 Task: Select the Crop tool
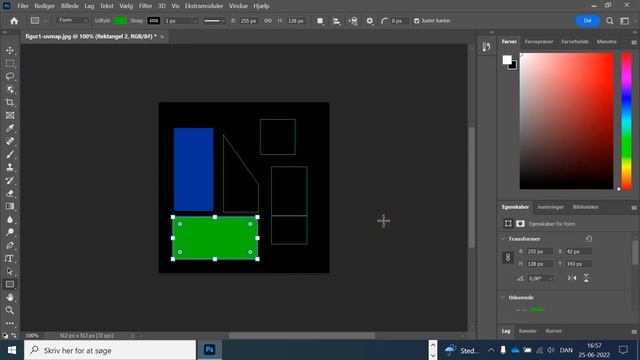pyautogui.click(x=10, y=102)
